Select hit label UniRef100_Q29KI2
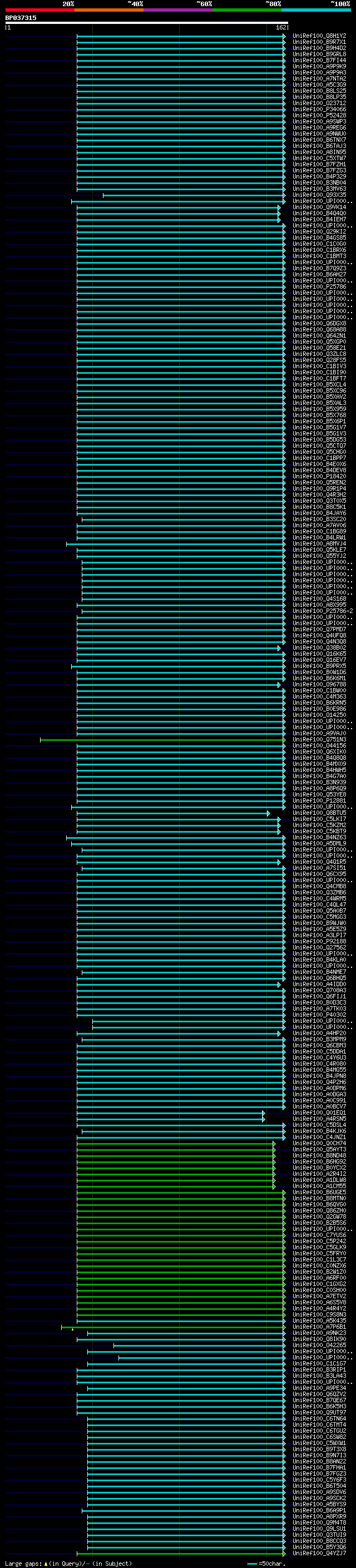This screenshot has height=1568, width=356. 319,231
